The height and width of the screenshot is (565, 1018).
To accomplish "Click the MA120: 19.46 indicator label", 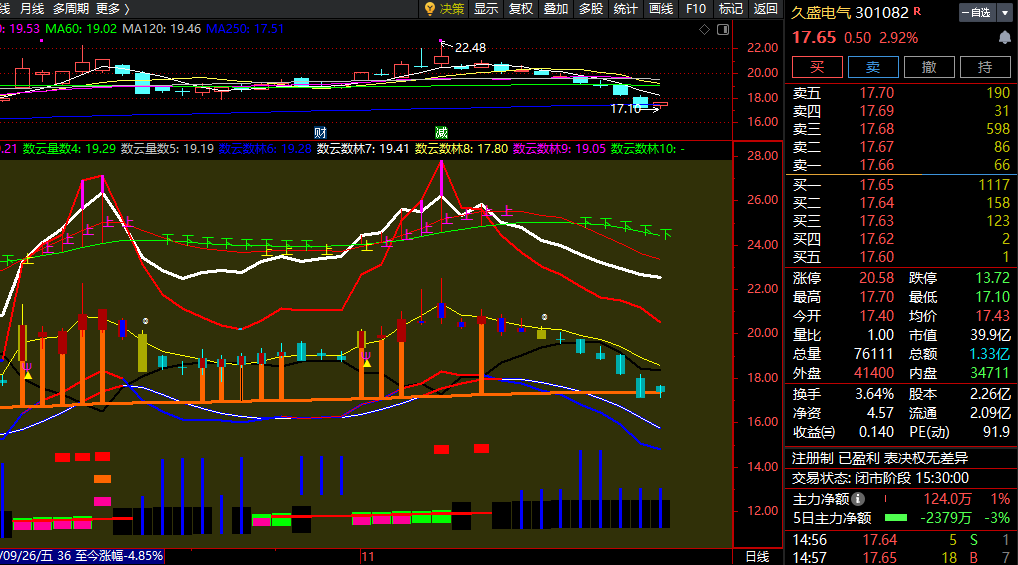I will click(x=162, y=29).
